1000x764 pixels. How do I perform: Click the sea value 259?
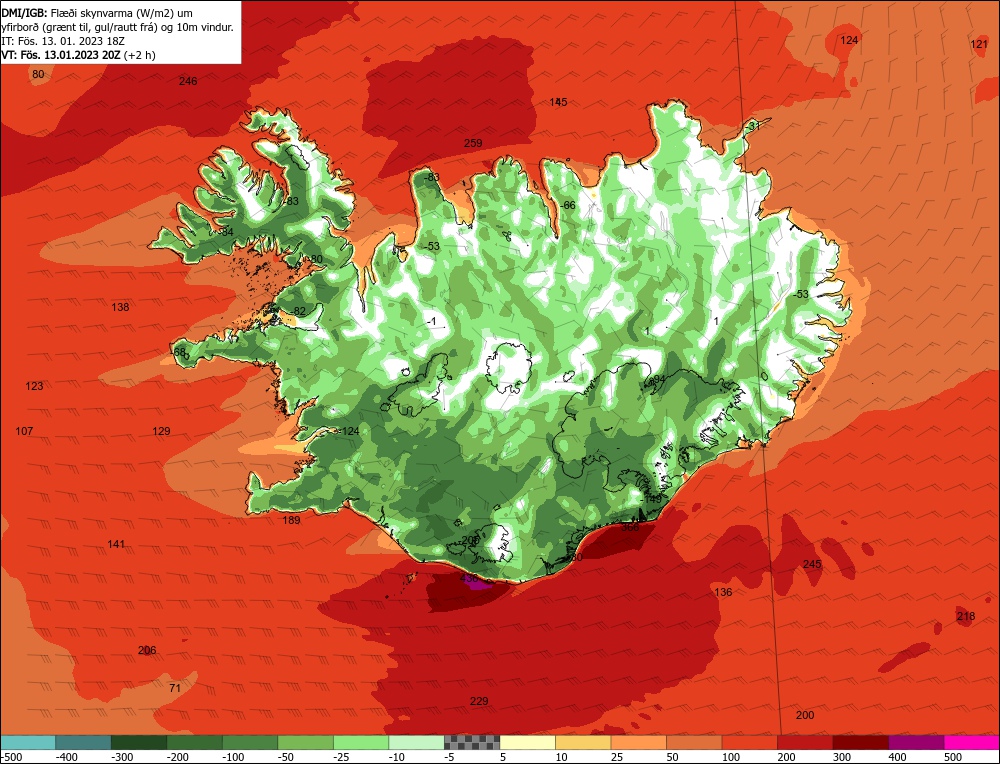coord(473,143)
